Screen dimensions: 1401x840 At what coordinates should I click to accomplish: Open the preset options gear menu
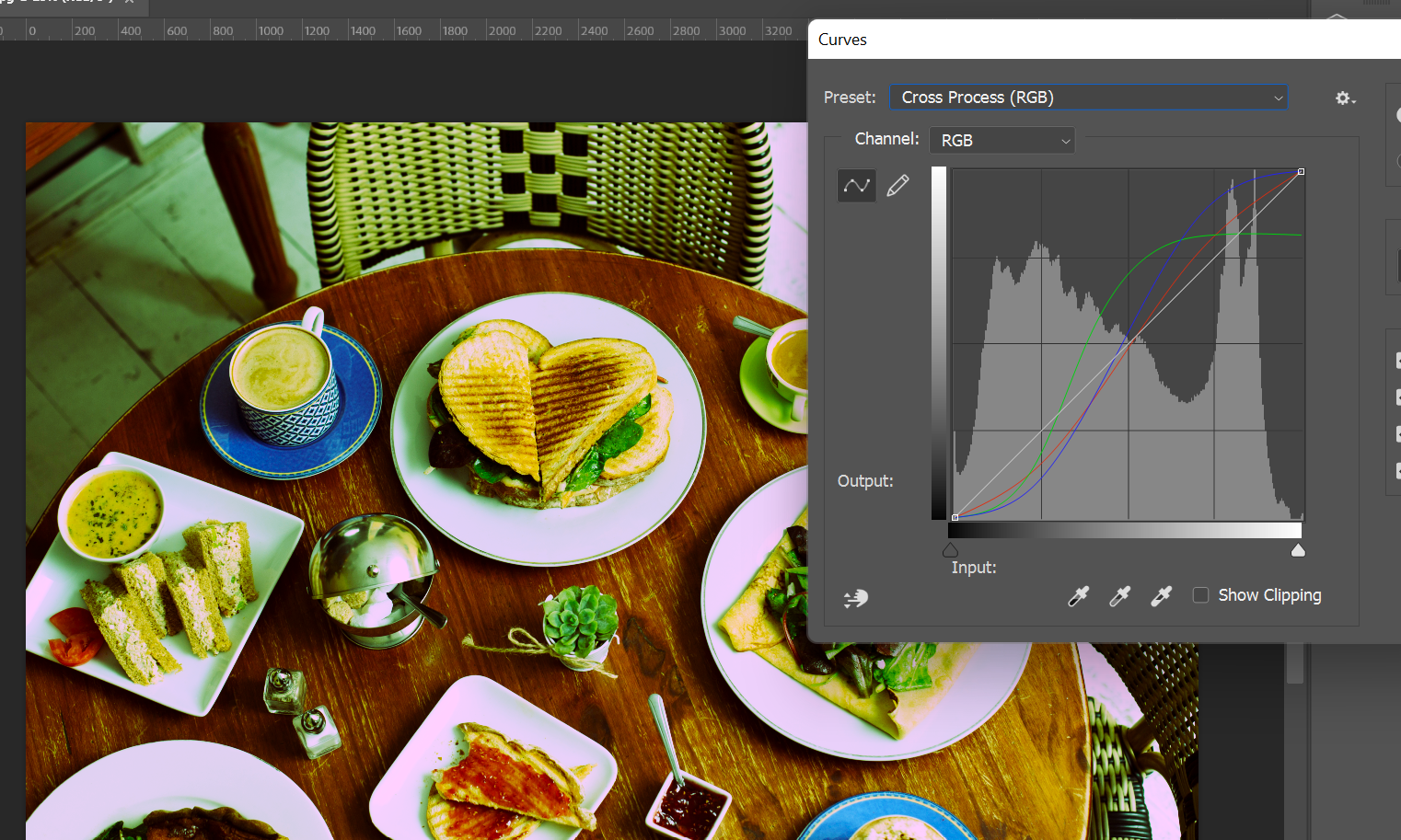pyautogui.click(x=1345, y=98)
